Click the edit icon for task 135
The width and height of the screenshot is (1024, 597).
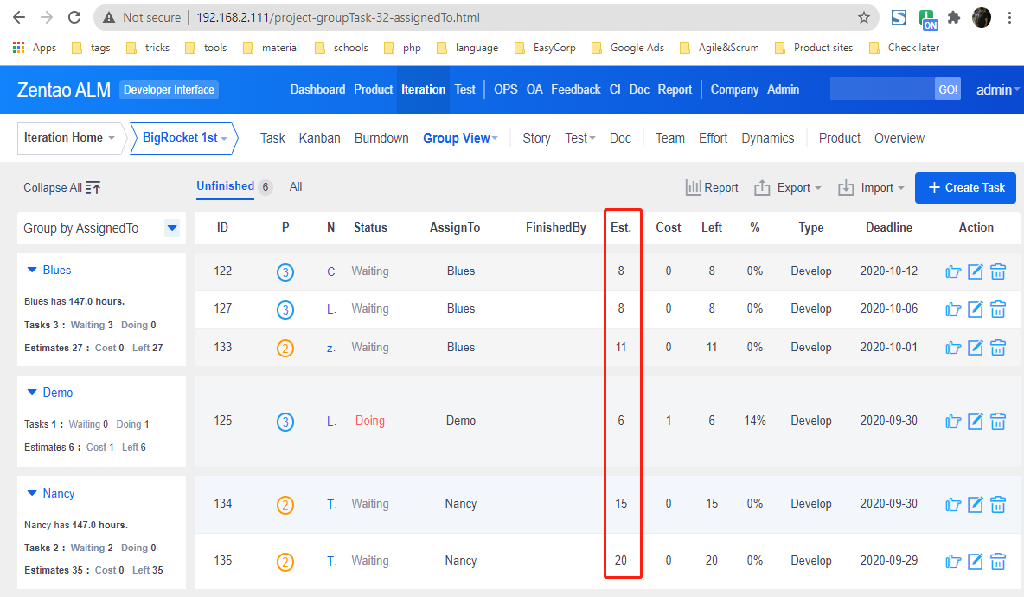pos(975,561)
